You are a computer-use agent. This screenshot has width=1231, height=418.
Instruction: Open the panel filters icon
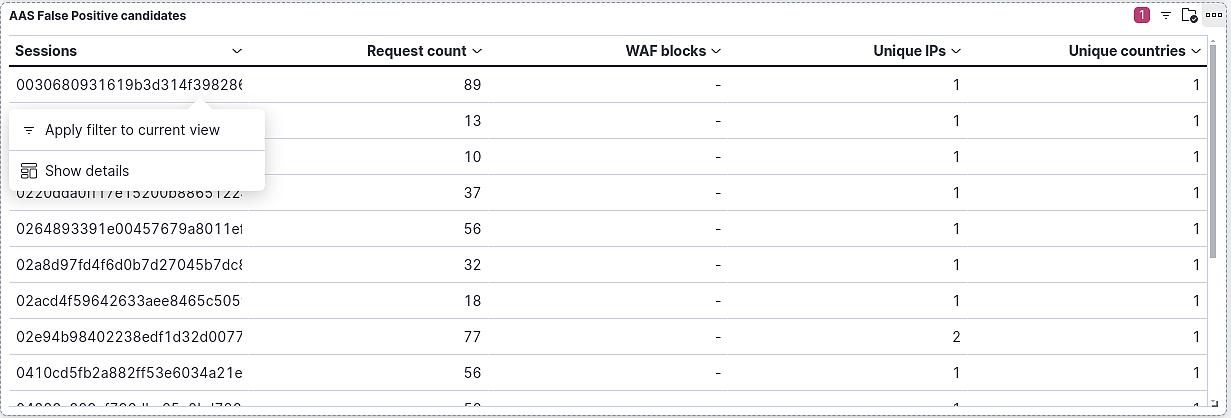tap(1166, 16)
